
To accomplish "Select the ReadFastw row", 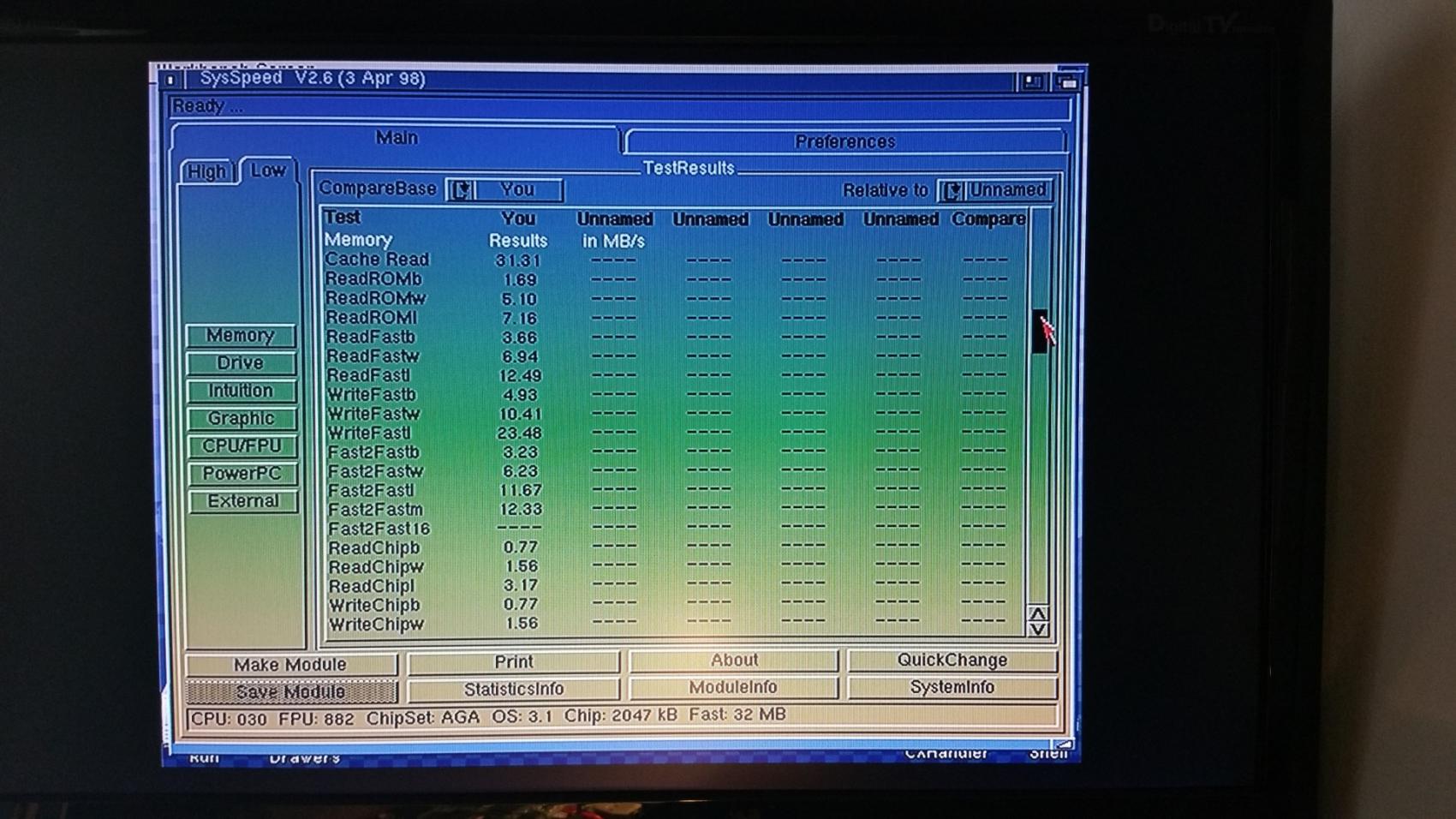I will click(x=672, y=356).
